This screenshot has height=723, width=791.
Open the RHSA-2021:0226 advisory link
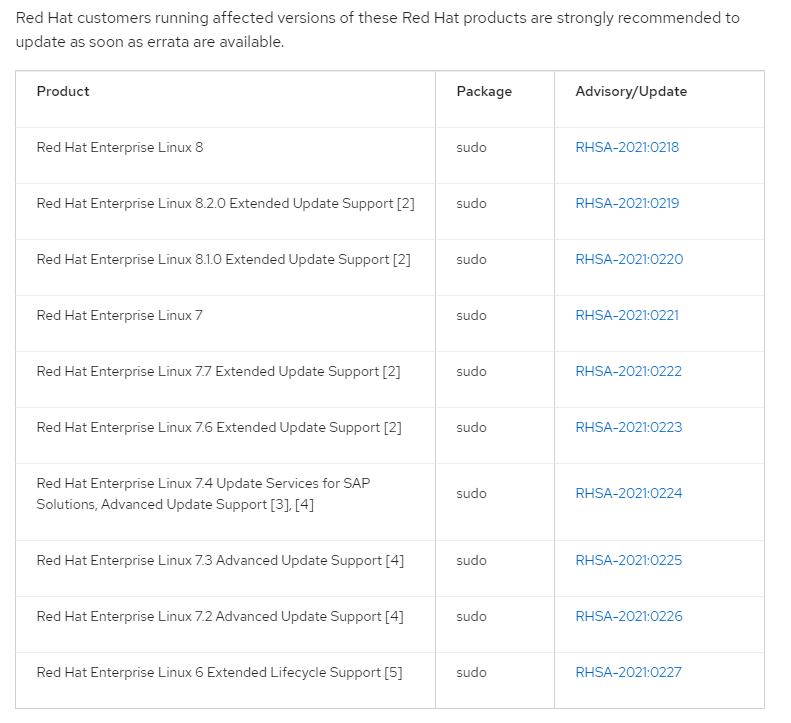[628, 616]
